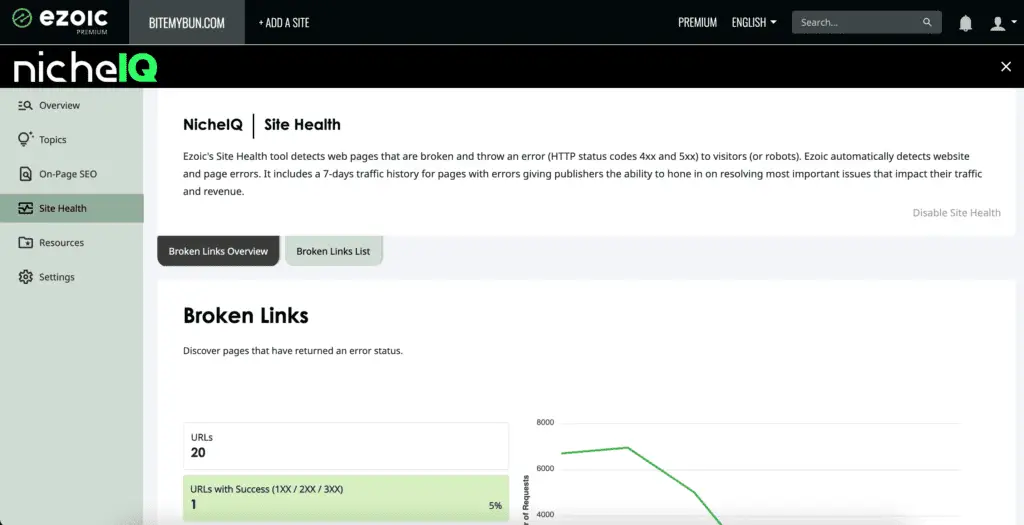Viewport: 1024px width, 525px height.
Task: Click the 8000 axis label on chart
Action: coord(545,422)
